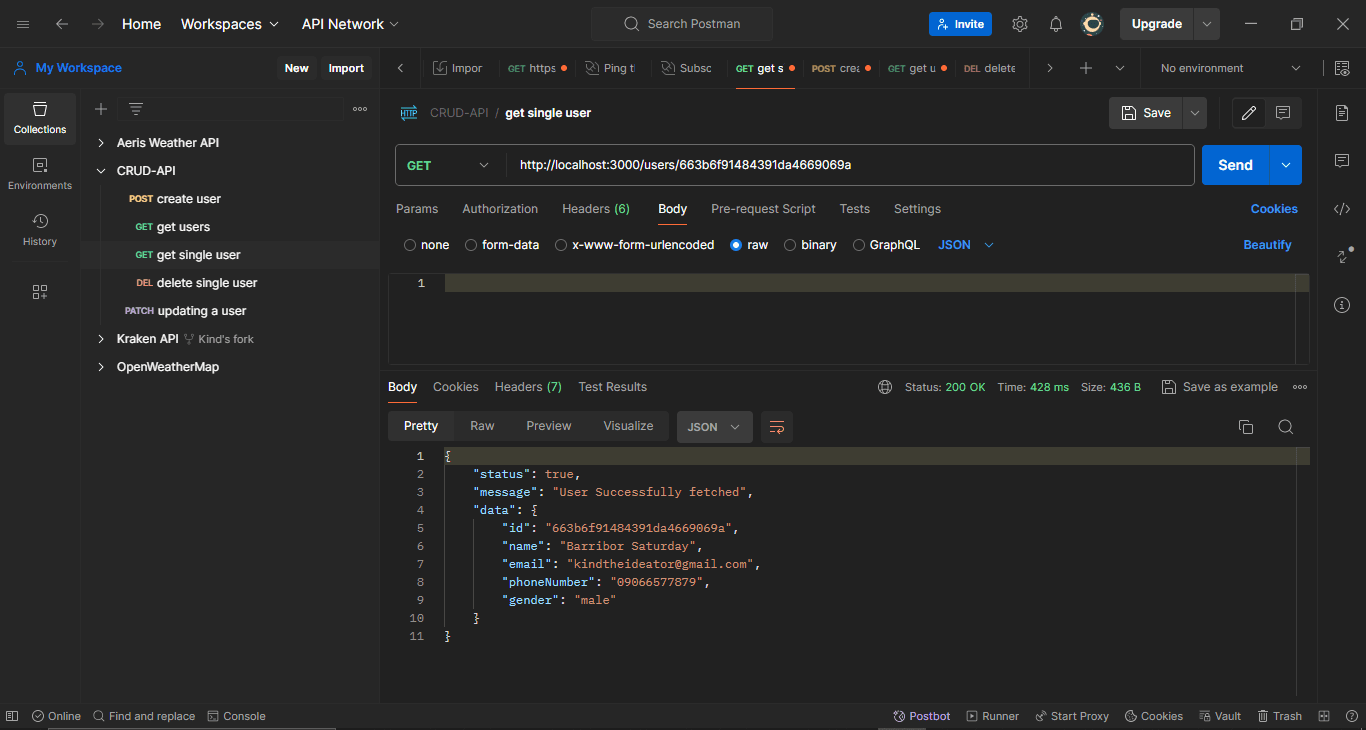Toggle response line wrap icon
The height and width of the screenshot is (730, 1366).
(777, 427)
